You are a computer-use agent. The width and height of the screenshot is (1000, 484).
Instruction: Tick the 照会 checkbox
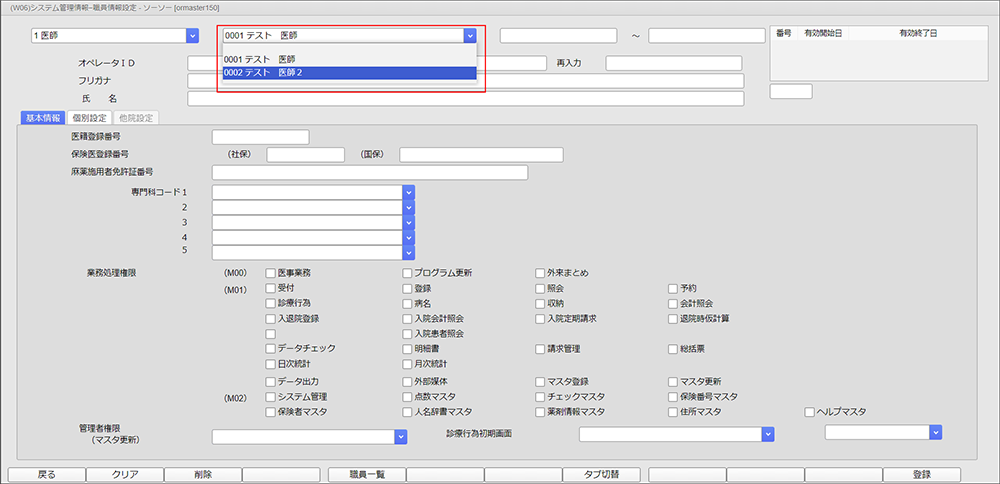tap(540, 288)
